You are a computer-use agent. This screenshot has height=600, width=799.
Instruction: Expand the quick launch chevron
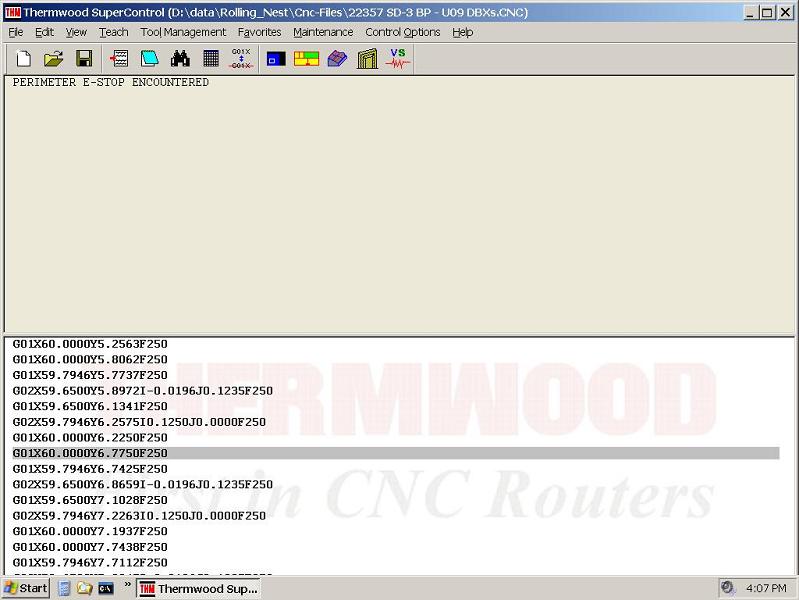(x=127, y=585)
